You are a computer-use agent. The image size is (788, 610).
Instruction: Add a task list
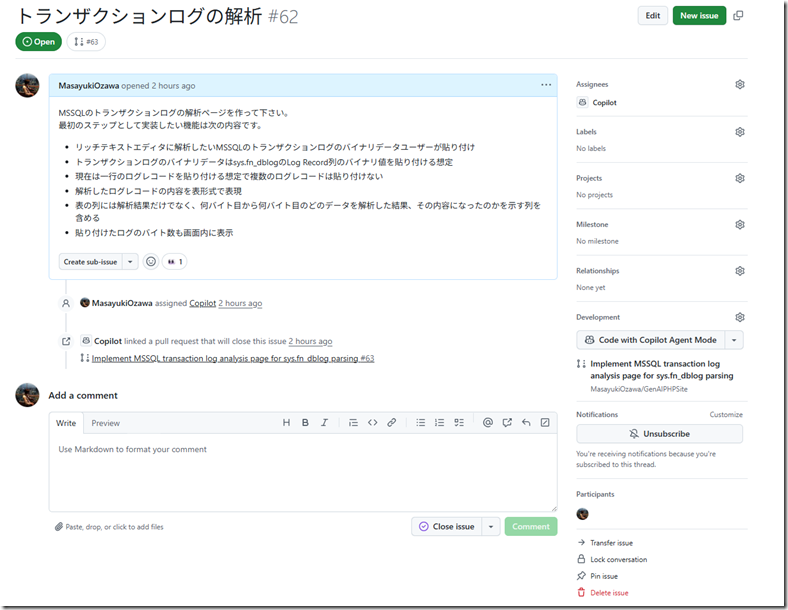(x=459, y=423)
